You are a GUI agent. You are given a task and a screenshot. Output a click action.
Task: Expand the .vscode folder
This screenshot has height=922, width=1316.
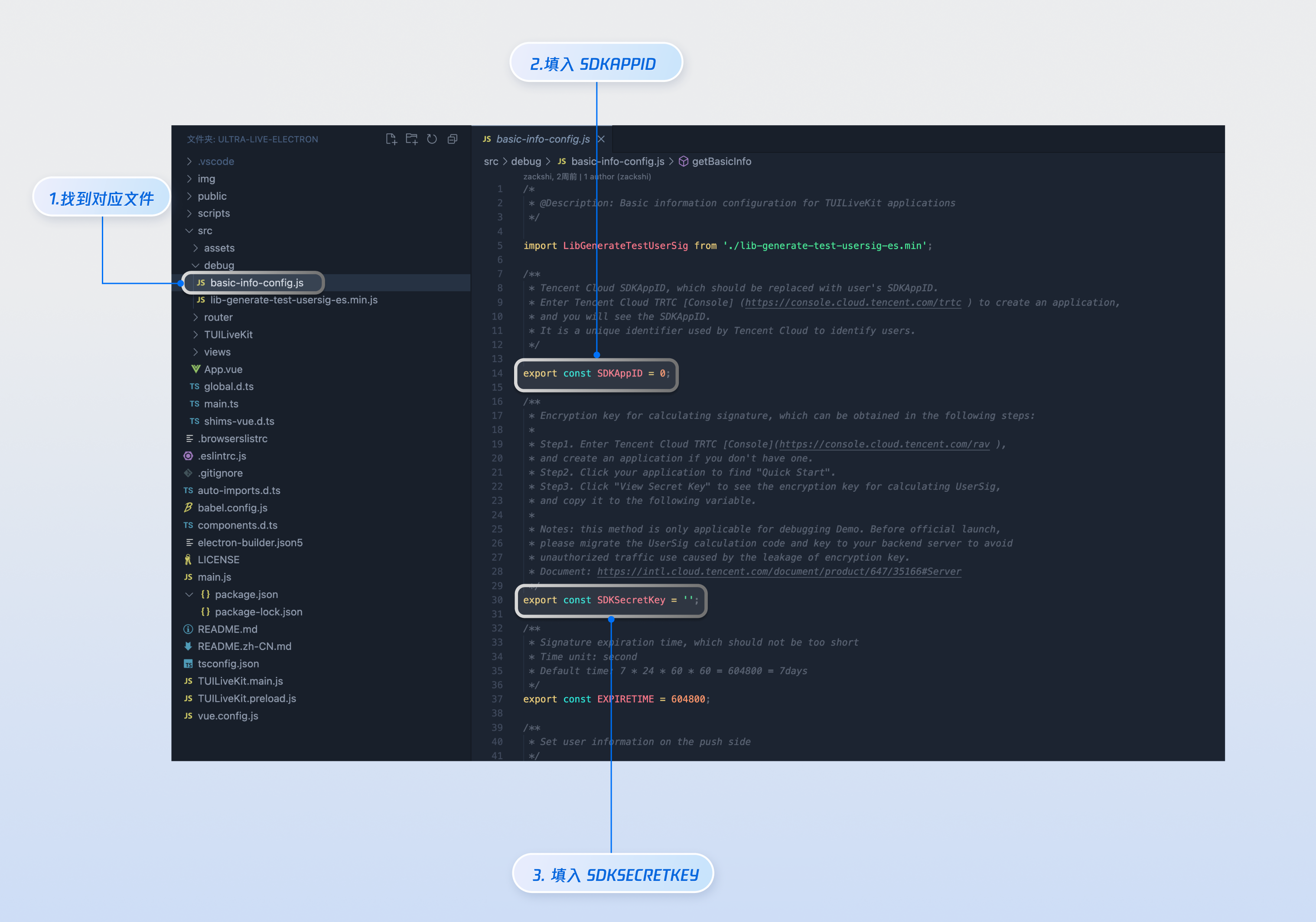click(x=215, y=162)
